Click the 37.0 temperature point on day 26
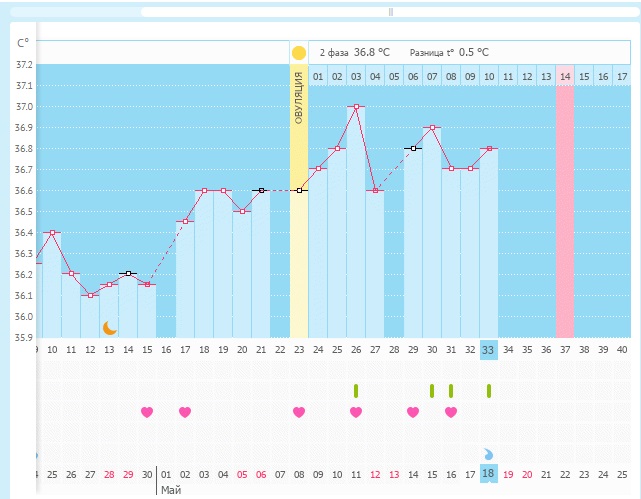Screen dimensions: 641x499 click(x=356, y=106)
